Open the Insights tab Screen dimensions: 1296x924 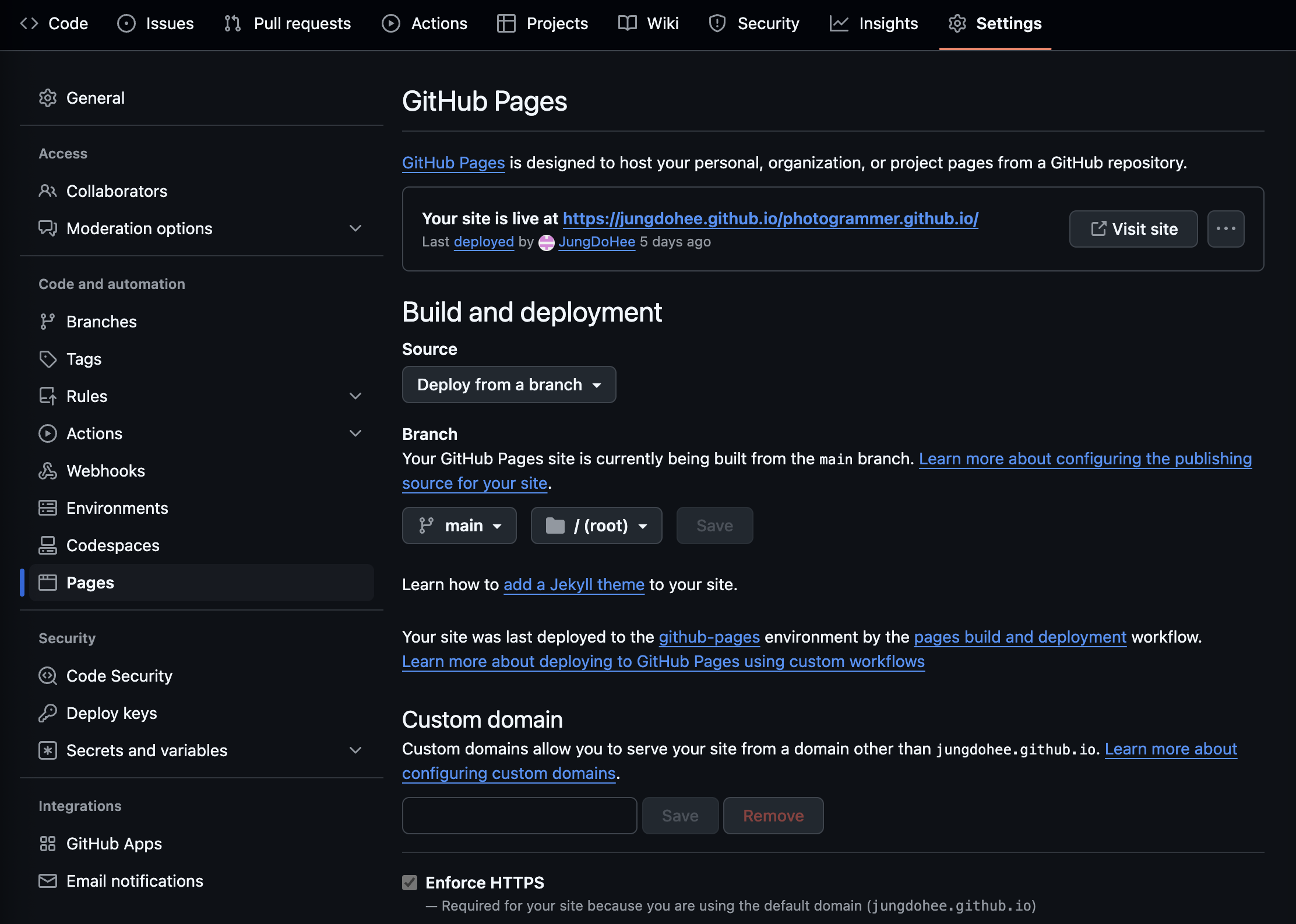point(874,23)
